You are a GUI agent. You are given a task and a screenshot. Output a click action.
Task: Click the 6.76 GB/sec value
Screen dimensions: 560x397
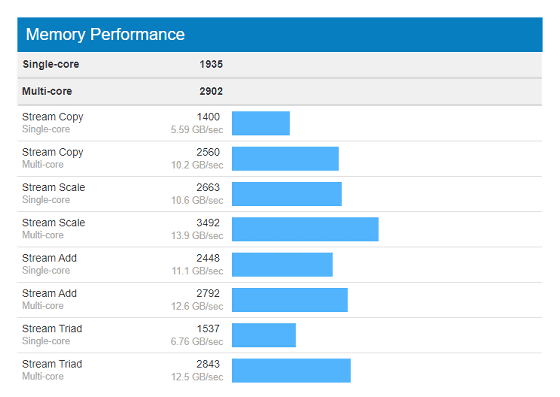pos(197,341)
